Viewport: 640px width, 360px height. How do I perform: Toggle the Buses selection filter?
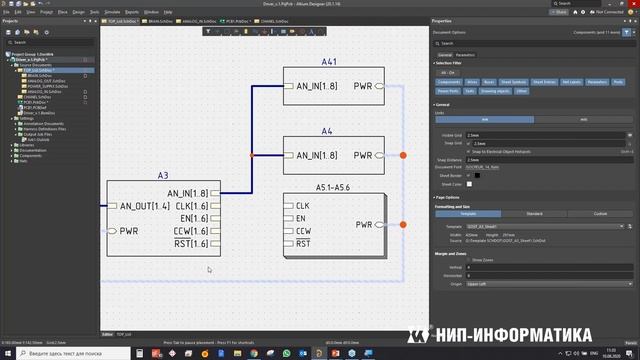pos(489,82)
